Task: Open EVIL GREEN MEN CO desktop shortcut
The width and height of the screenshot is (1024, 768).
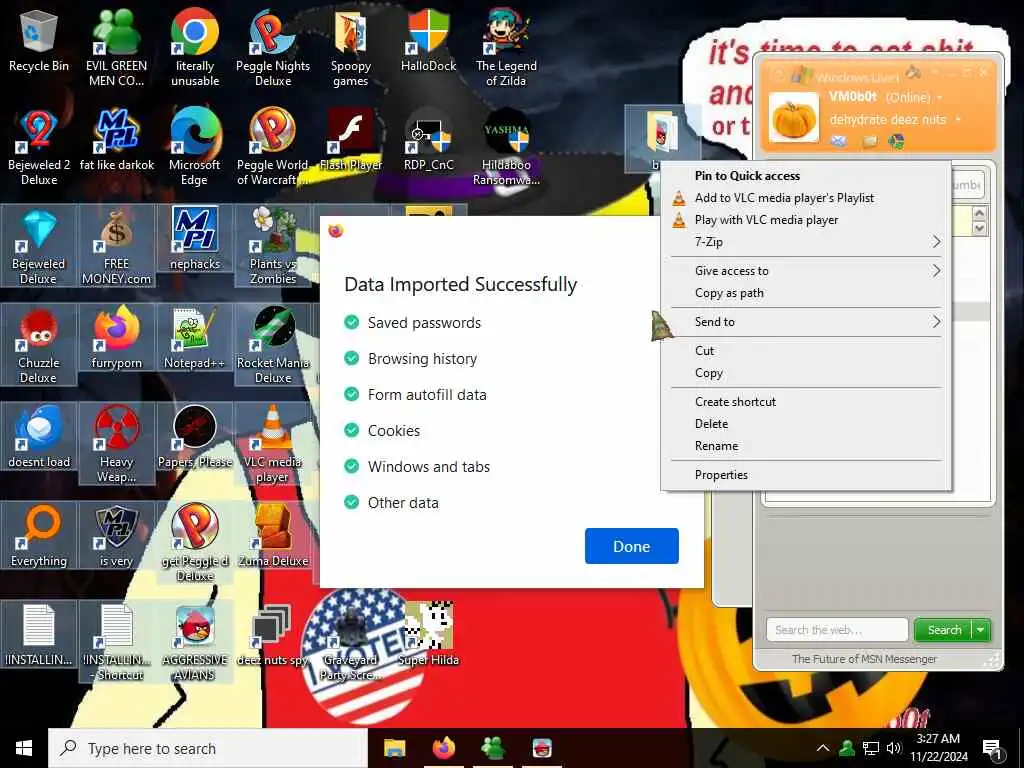Action: click(x=116, y=47)
